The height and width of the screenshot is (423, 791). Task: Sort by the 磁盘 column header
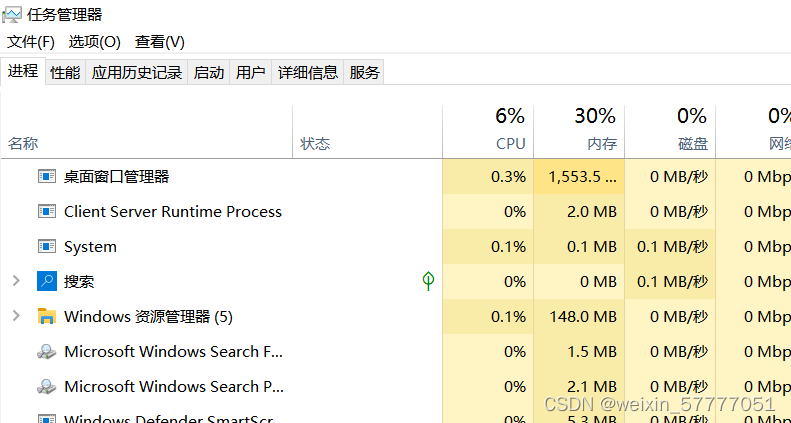(670, 132)
